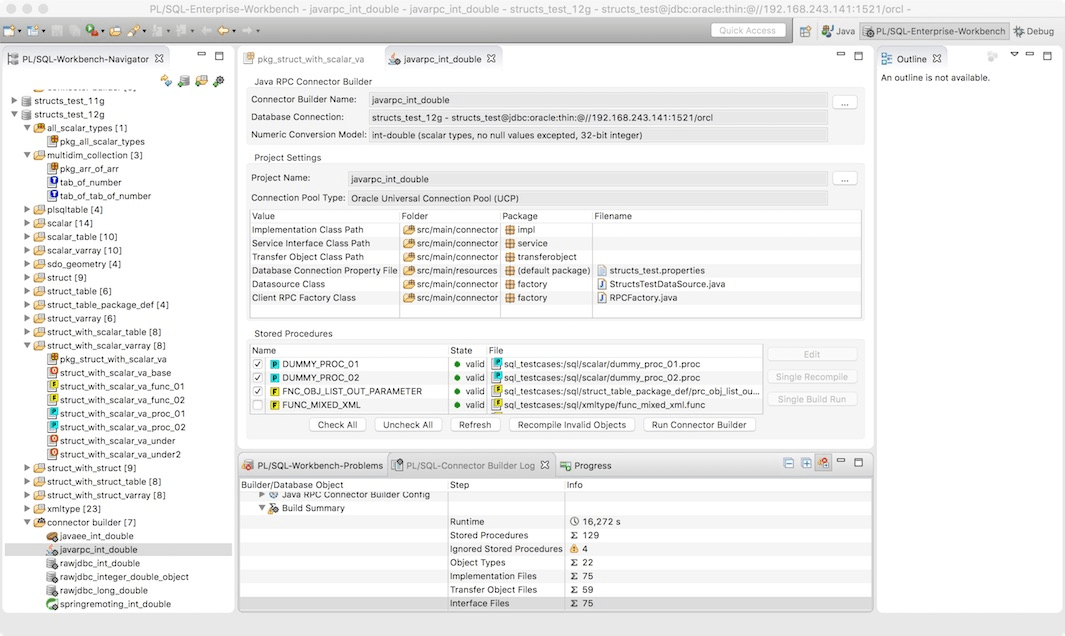Screen dimensions: 1065x636
Task: Collapse the Build Summary node
Action: coord(261,508)
